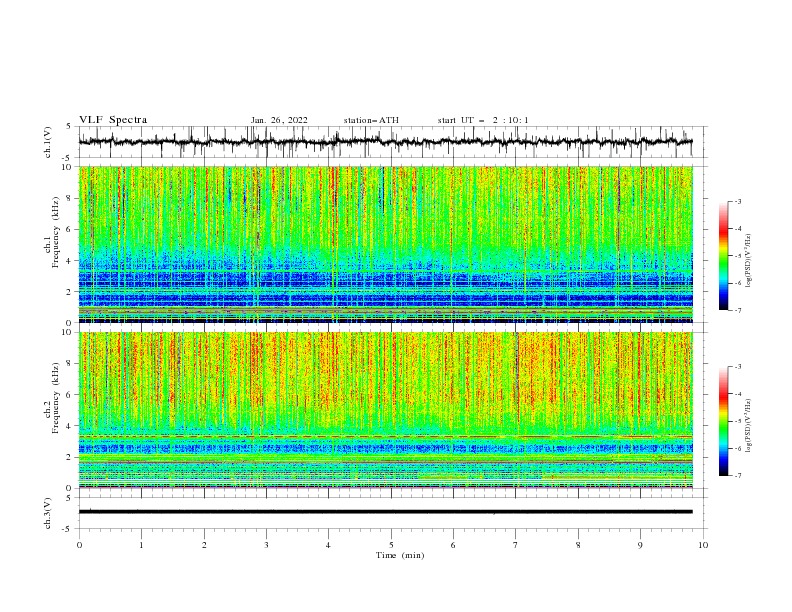Click time axis tick label '1'

(141, 545)
